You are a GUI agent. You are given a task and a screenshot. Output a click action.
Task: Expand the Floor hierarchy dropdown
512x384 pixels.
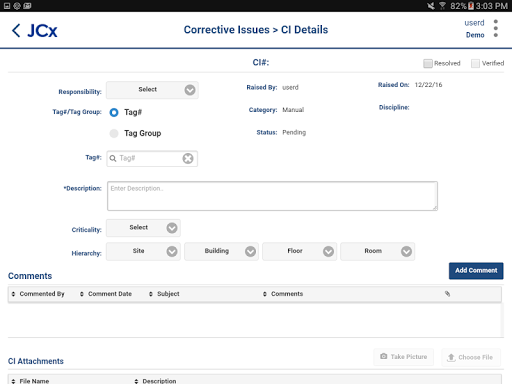pyautogui.click(x=299, y=251)
